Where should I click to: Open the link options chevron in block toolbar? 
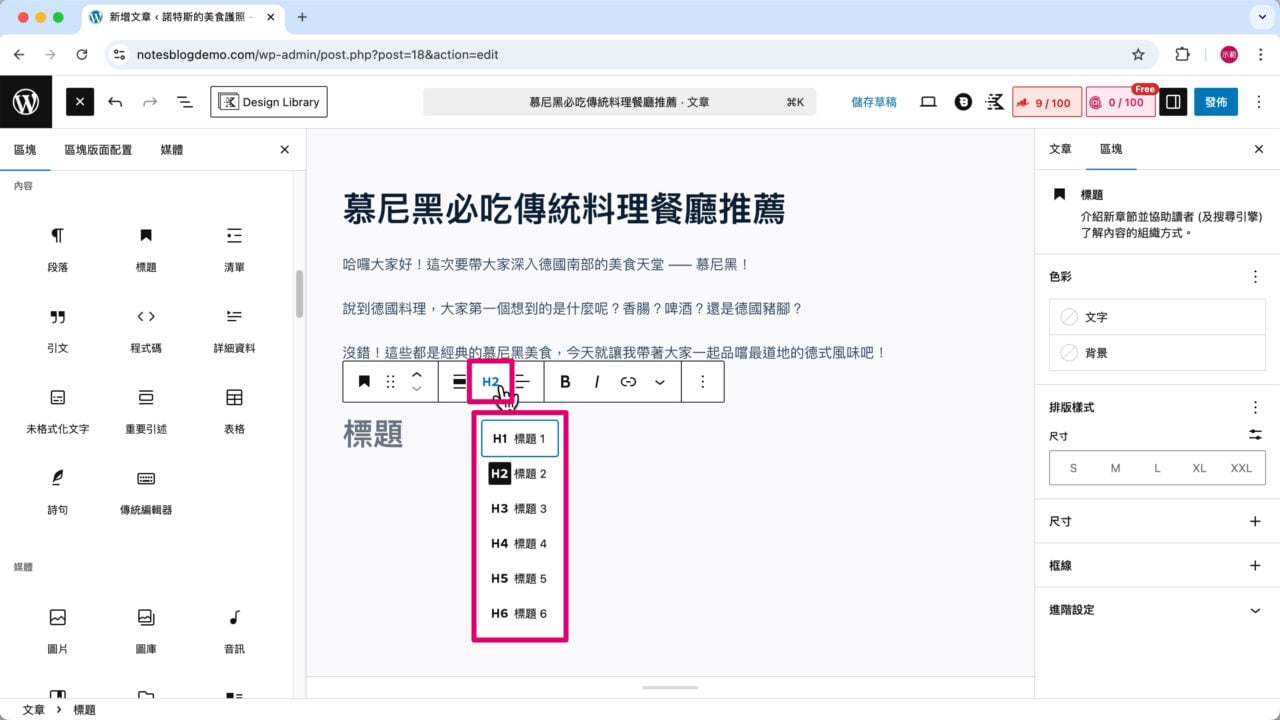pyautogui.click(x=660, y=381)
